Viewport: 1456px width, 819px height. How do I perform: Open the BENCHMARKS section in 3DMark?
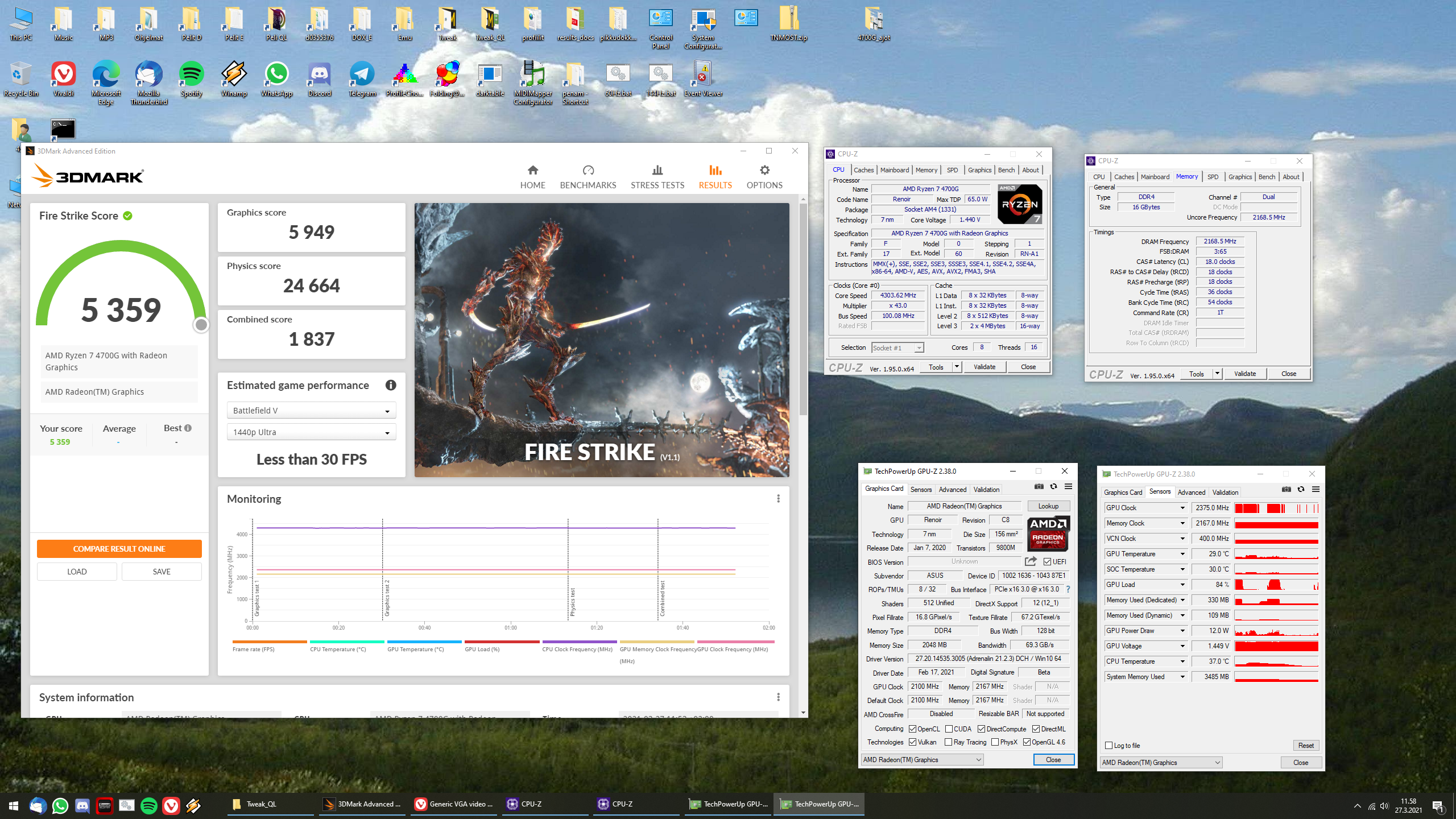588,177
